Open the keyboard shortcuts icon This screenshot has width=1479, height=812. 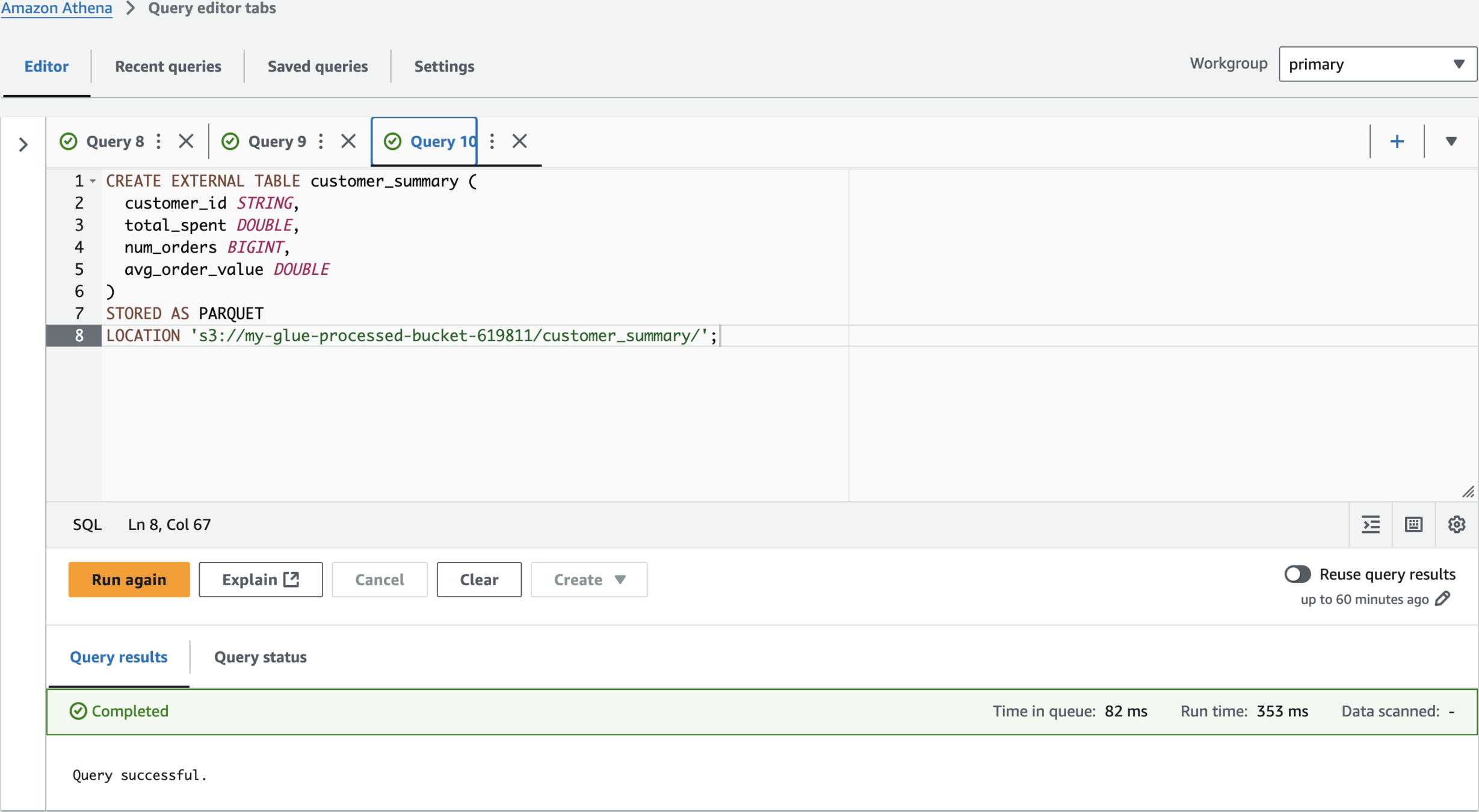(x=1413, y=524)
